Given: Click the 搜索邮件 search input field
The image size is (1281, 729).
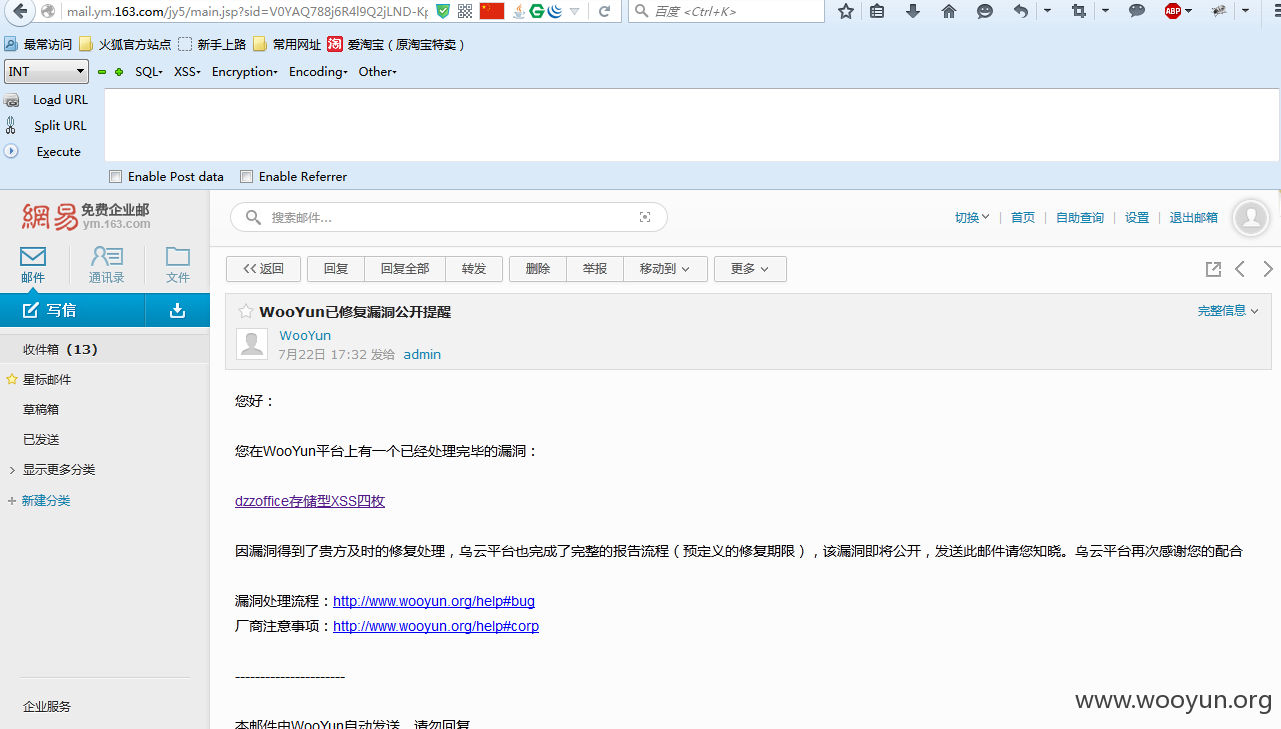Looking at the screenshot, I should (450, 217).
